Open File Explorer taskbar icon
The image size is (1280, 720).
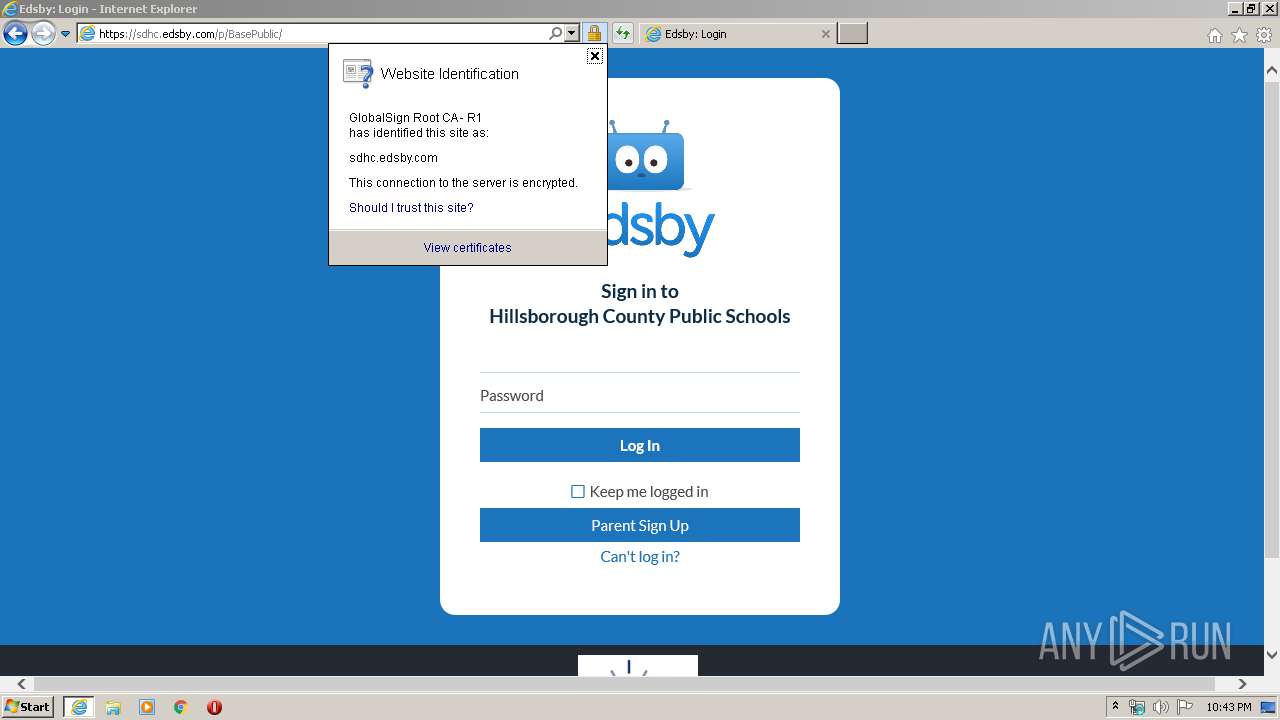(113, 707)
